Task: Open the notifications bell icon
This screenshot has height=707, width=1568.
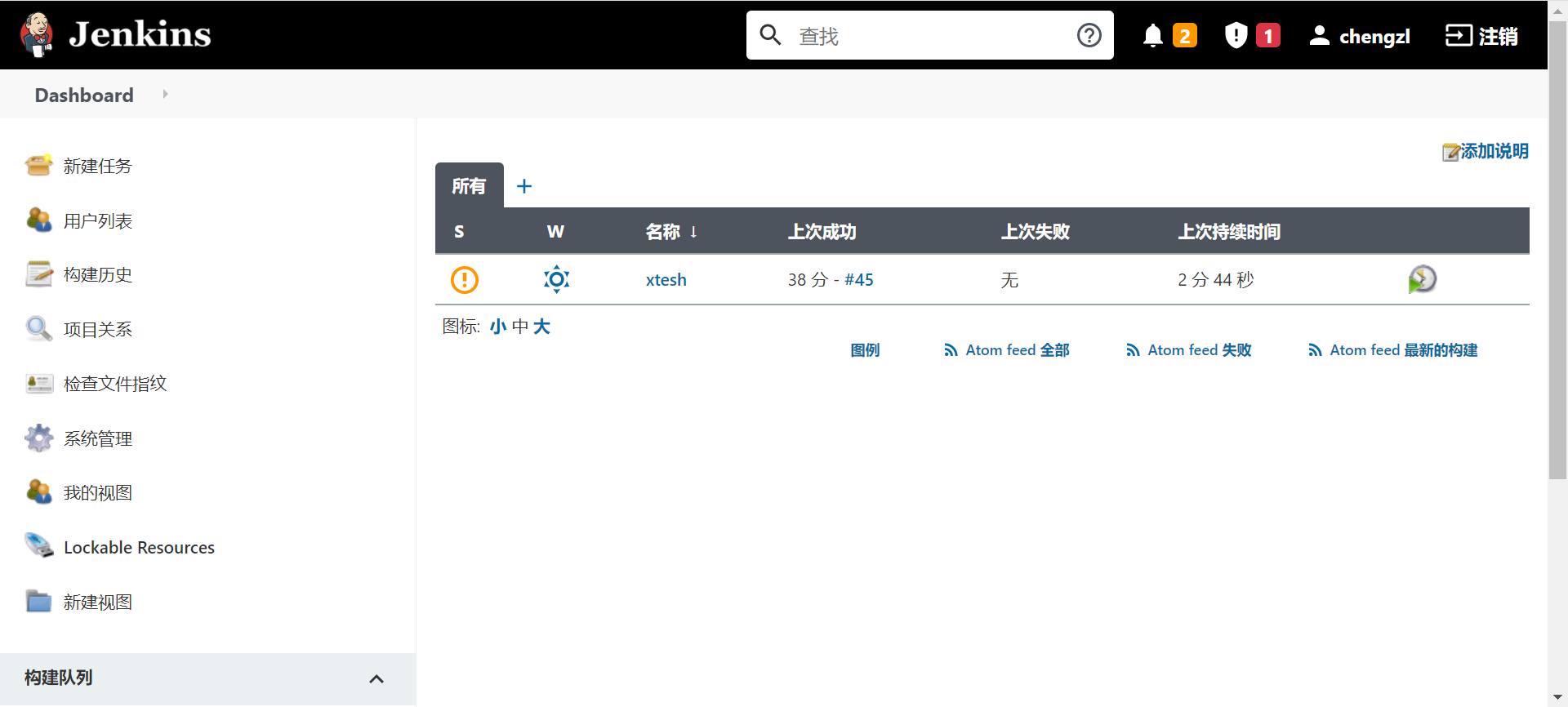Action: pos(1152,36)
